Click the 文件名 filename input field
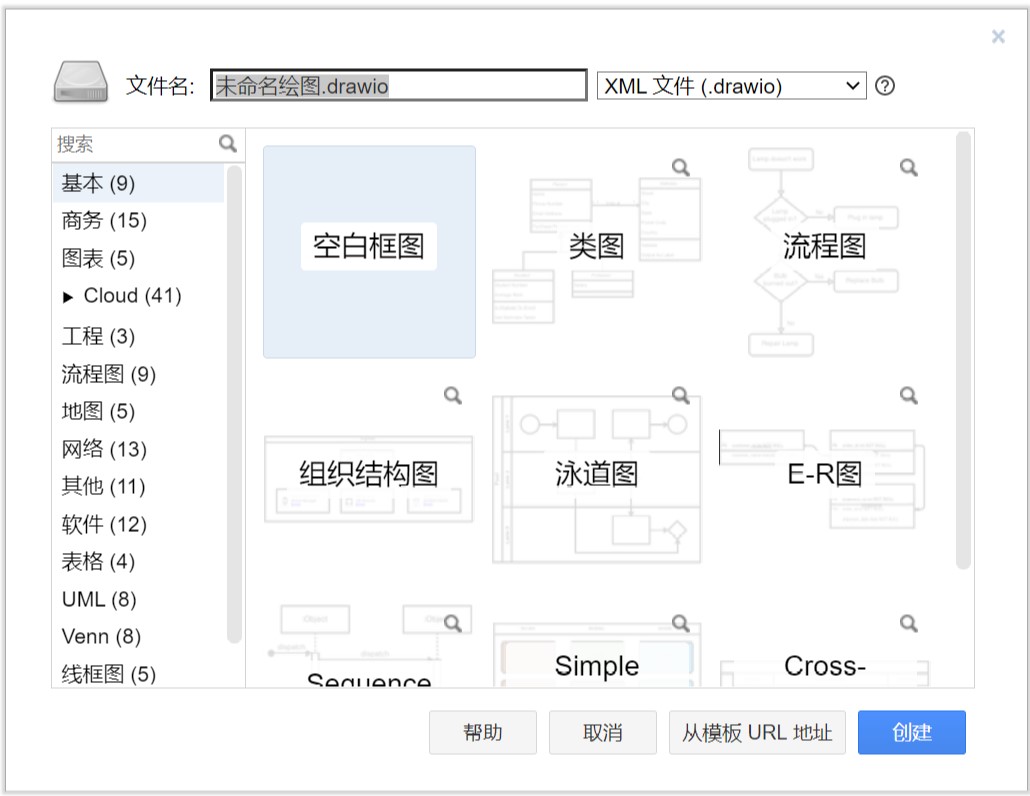Screen dimensions: 1030x796 click(399, 85)
